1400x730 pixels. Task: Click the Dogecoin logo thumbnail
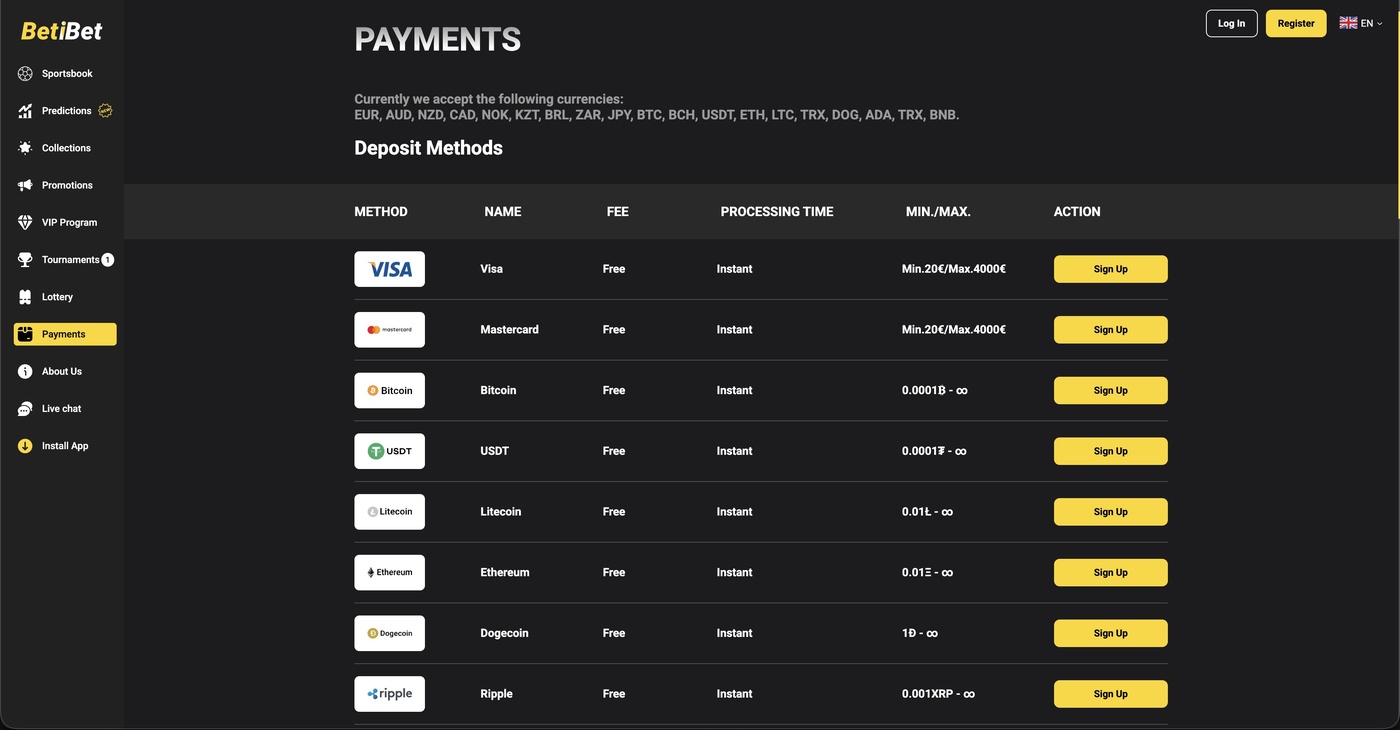(390, 633)
